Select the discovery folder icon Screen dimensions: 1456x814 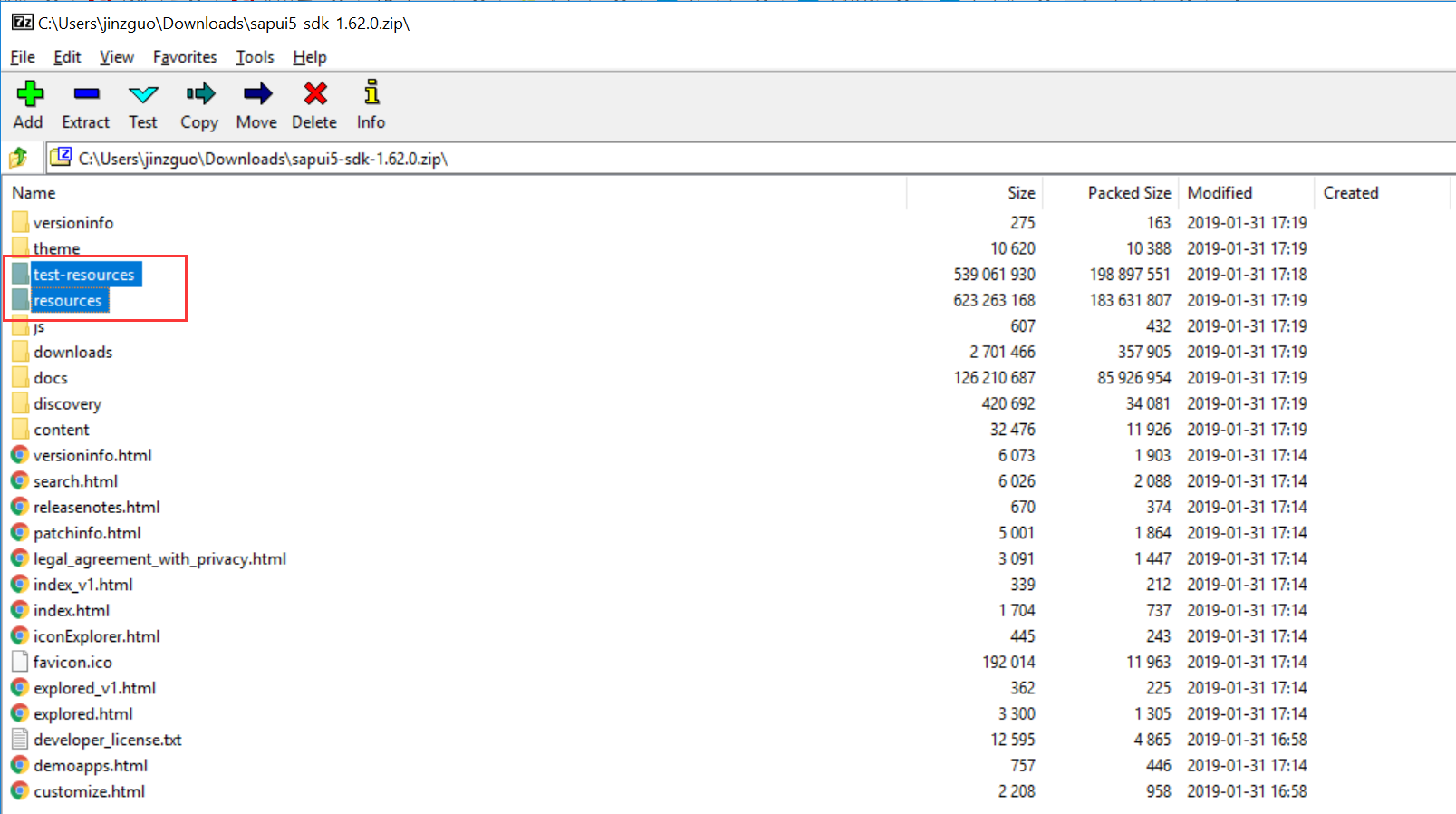20,403
